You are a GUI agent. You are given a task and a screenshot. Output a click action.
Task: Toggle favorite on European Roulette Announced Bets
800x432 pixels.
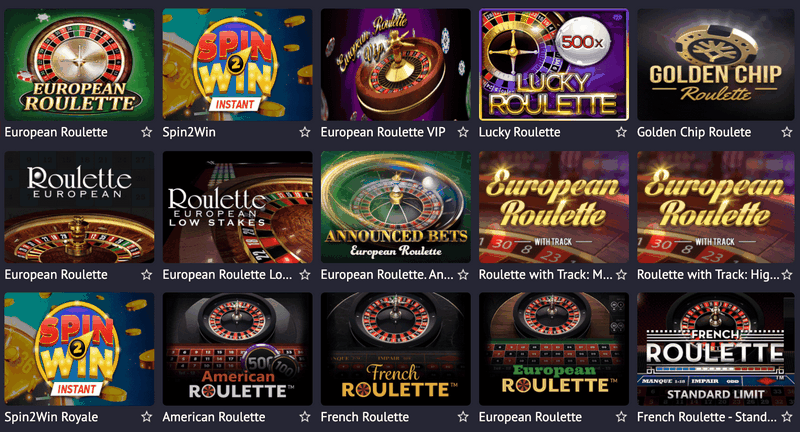point(463,274)
